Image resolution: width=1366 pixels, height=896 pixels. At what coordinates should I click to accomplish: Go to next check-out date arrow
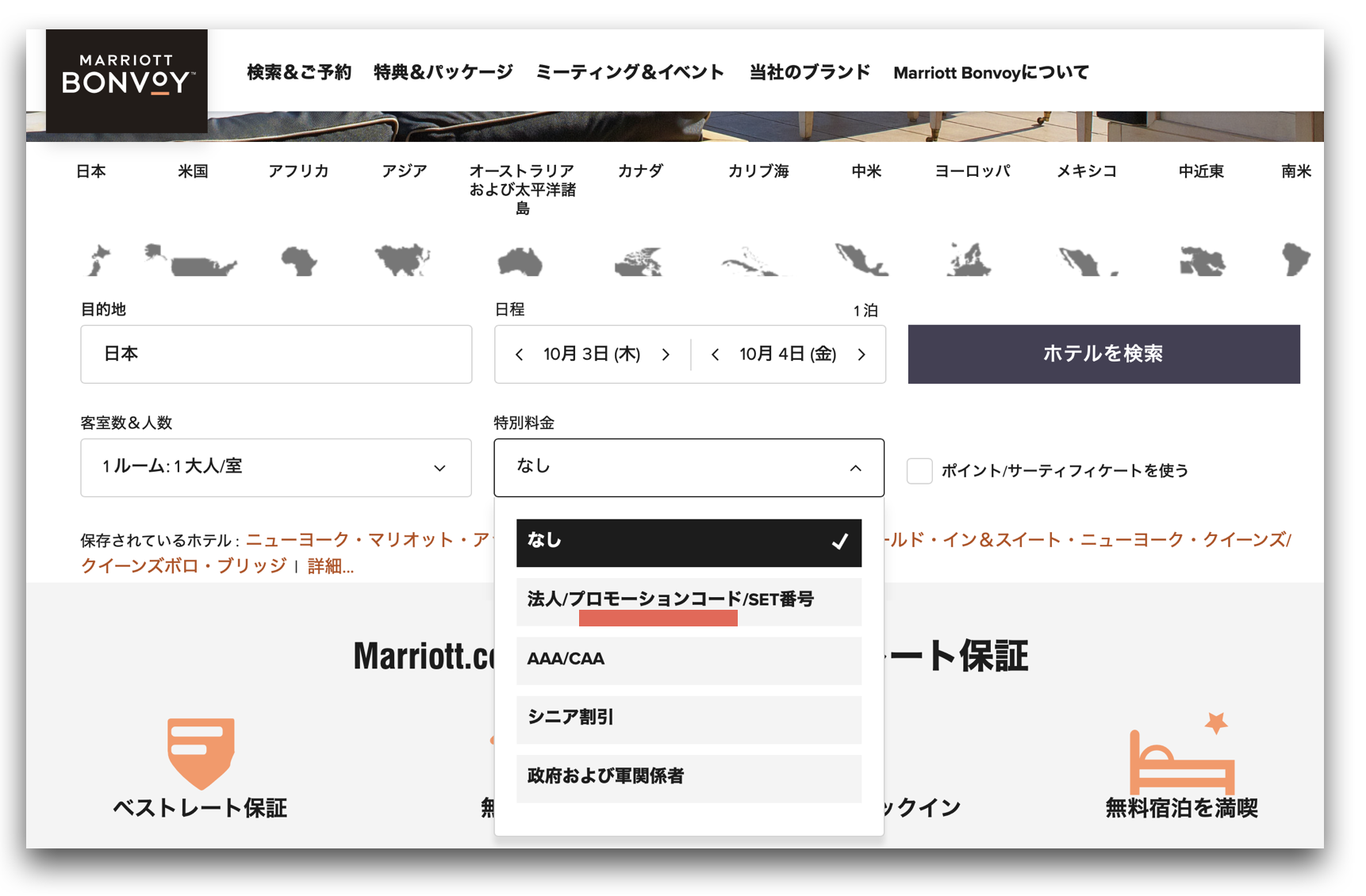tap(861, 354)
